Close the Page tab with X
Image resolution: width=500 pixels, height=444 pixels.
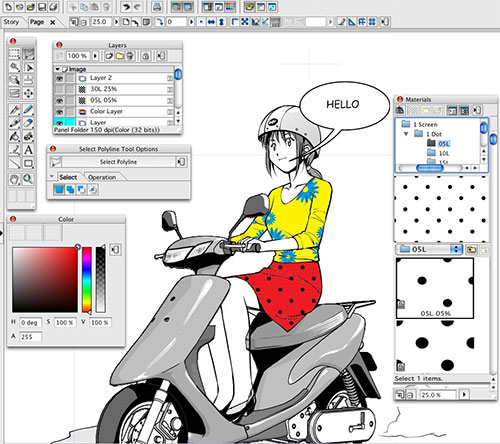tap(53, 22)
